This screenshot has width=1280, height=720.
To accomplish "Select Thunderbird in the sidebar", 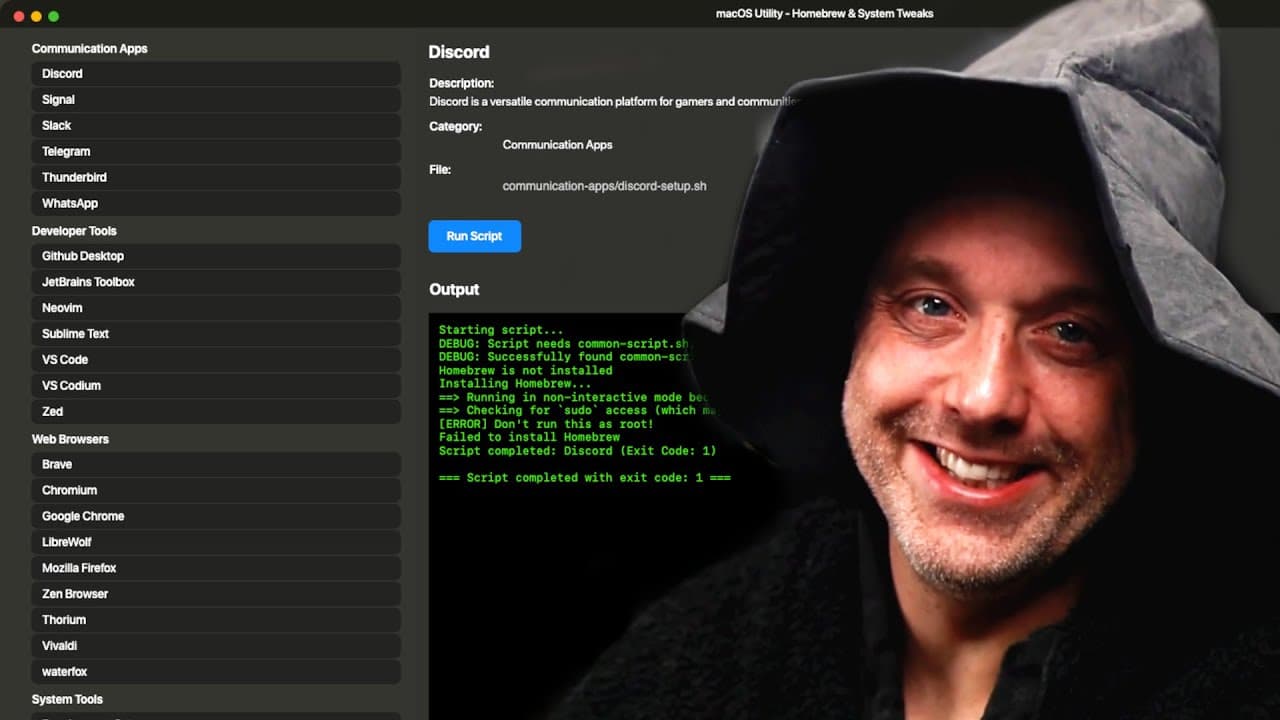I will [216, 178].
